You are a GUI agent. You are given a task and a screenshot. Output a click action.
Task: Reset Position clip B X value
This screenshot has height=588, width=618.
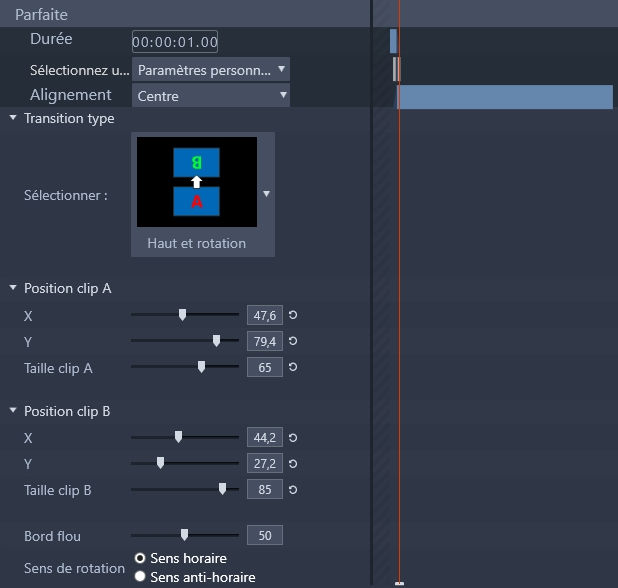click(293, 437)
